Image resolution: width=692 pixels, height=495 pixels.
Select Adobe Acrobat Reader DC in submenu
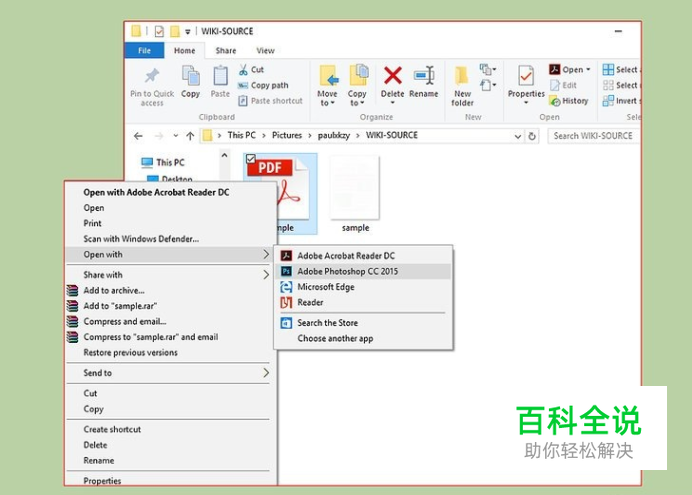click(363, 256)
